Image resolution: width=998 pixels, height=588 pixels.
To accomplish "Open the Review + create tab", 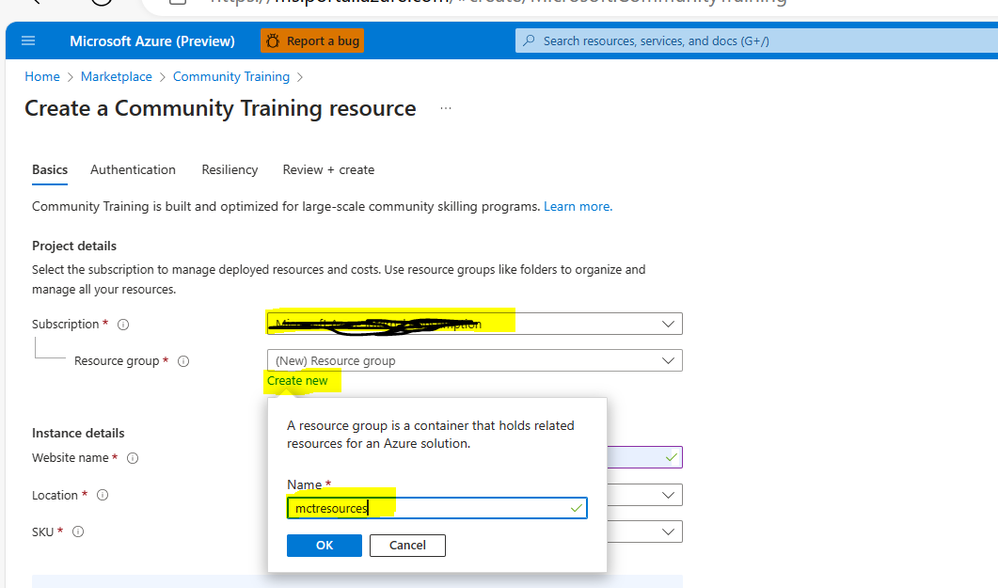I will [x=328, y=170].
